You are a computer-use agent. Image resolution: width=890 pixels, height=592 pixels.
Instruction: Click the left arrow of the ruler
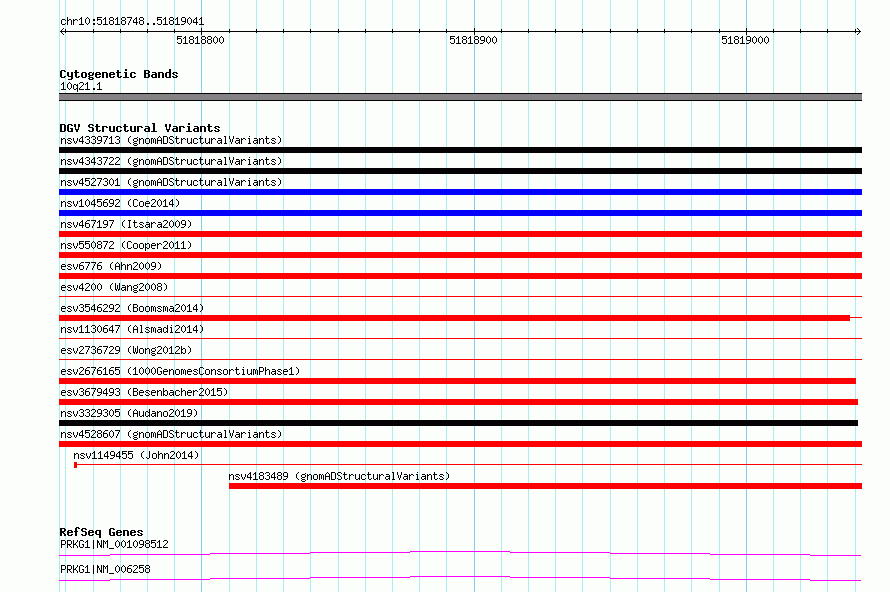[62, 31]
